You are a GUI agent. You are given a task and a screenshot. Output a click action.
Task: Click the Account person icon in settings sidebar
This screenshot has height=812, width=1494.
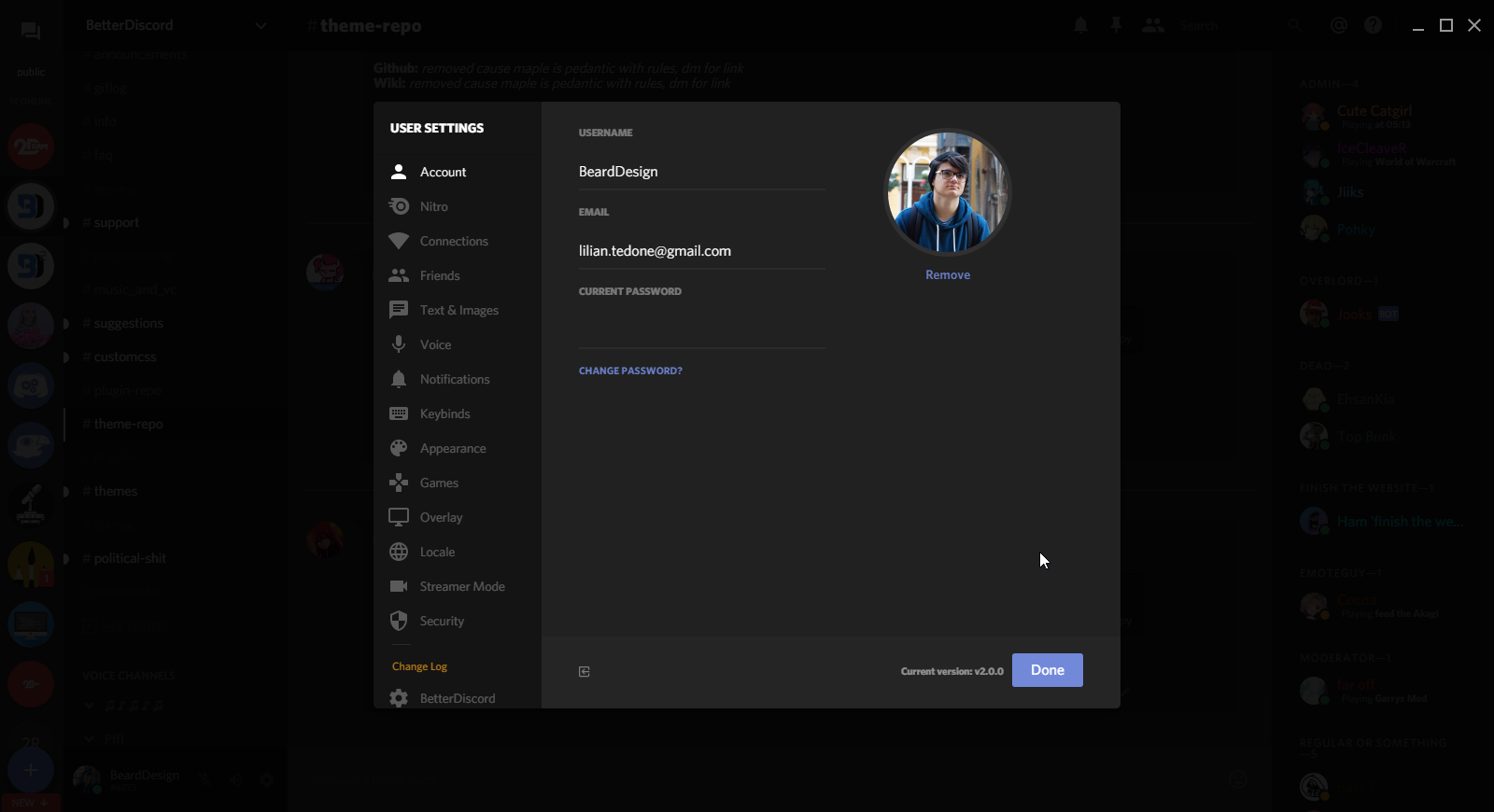[x=399, y=172]
